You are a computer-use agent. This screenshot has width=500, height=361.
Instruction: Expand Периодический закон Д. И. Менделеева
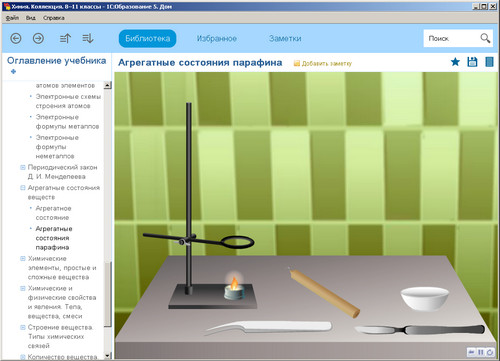pos(23,167)
